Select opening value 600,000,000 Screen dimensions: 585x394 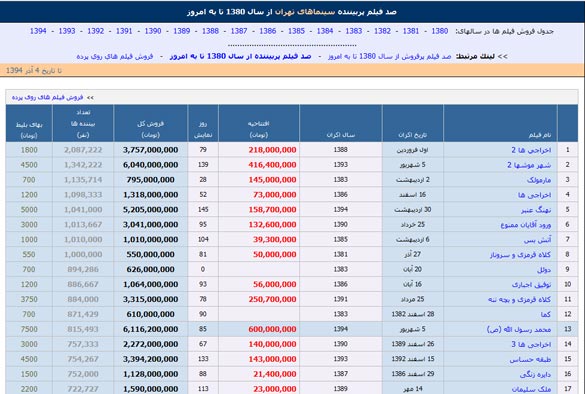(x=272, y=329)
